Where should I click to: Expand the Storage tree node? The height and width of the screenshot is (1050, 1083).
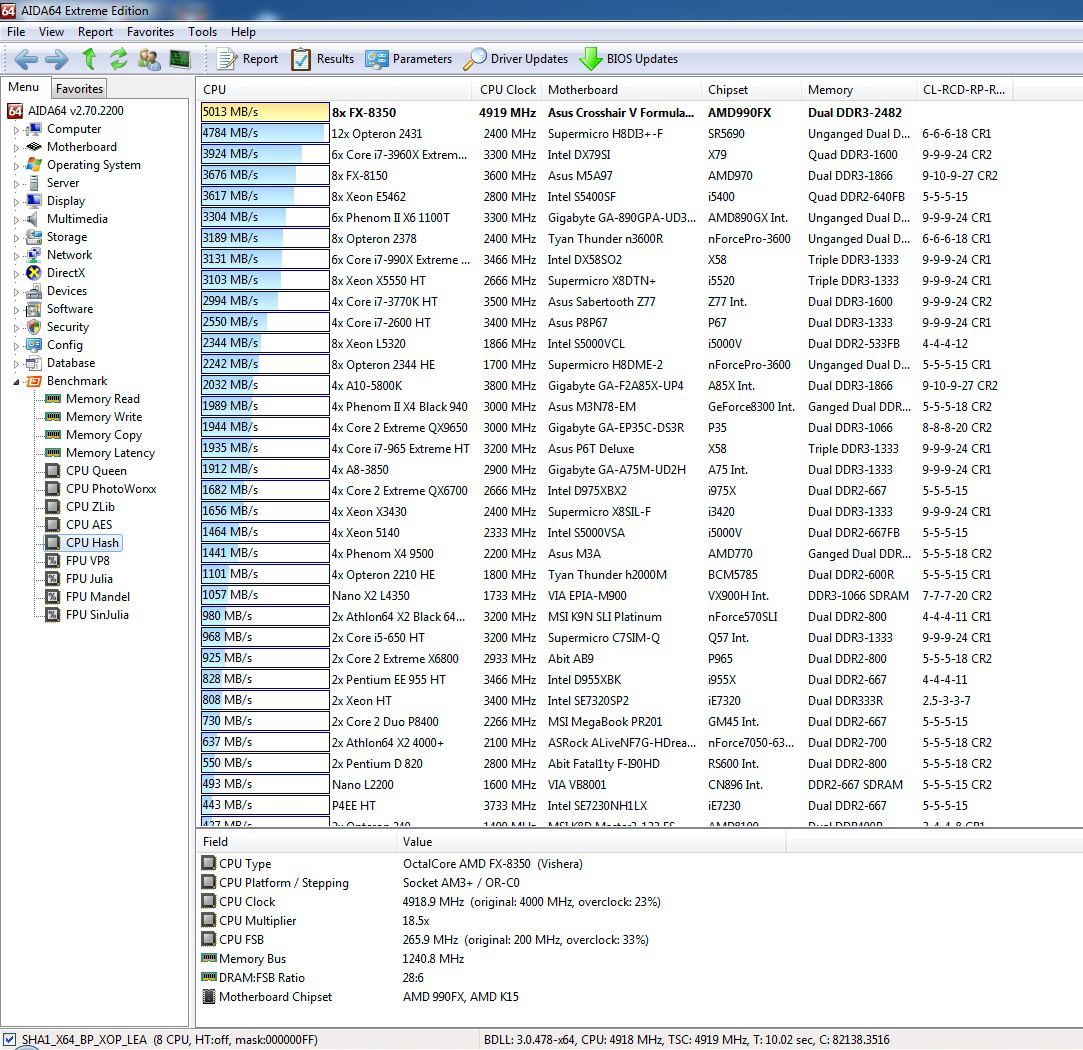coord(17,237)
